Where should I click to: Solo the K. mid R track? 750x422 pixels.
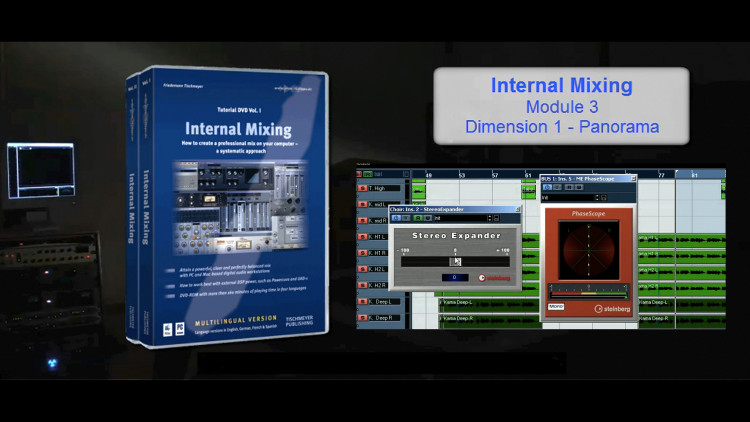[x=363, y=221]
